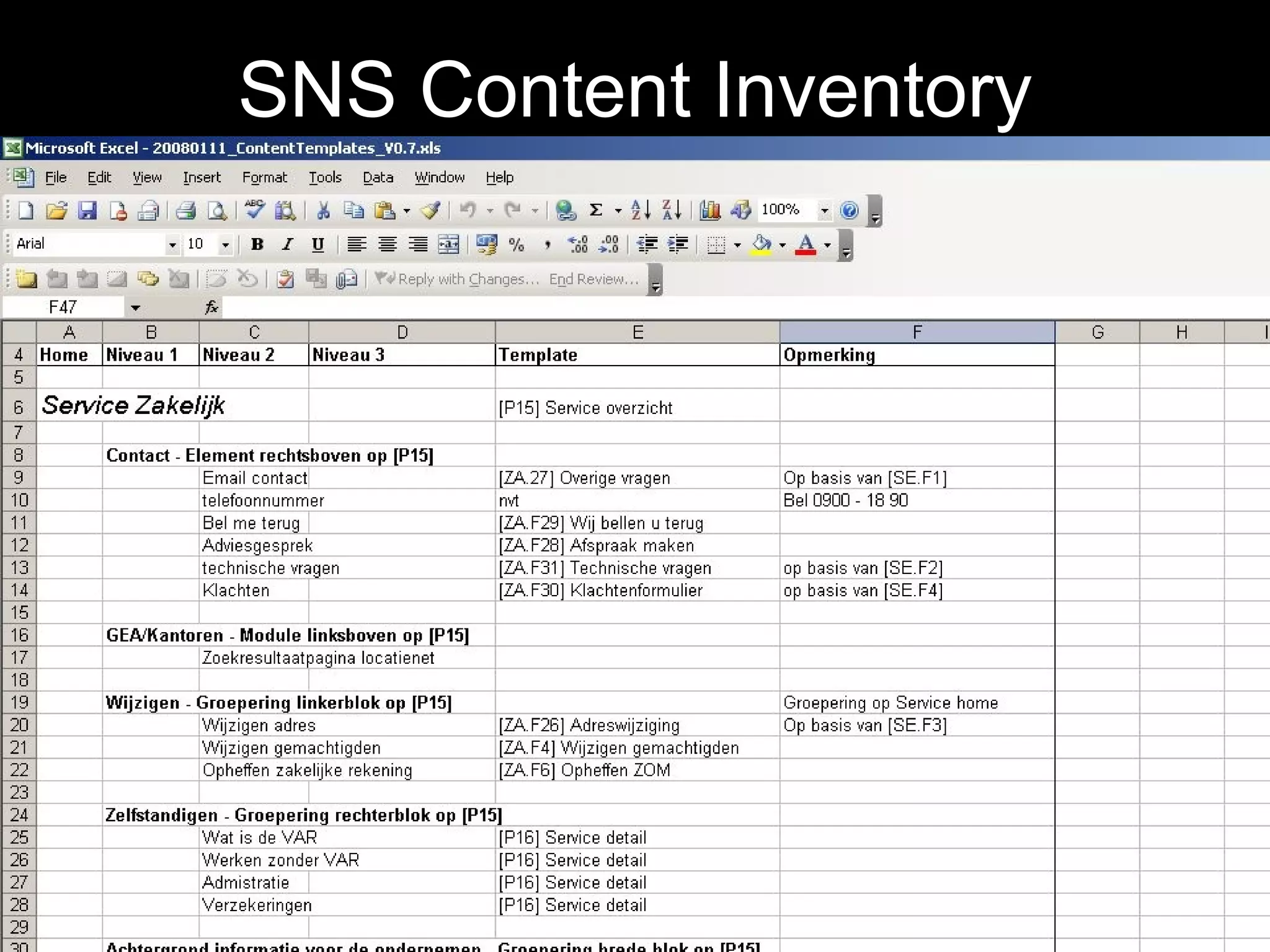Toggle Align Left

point(356,245)
